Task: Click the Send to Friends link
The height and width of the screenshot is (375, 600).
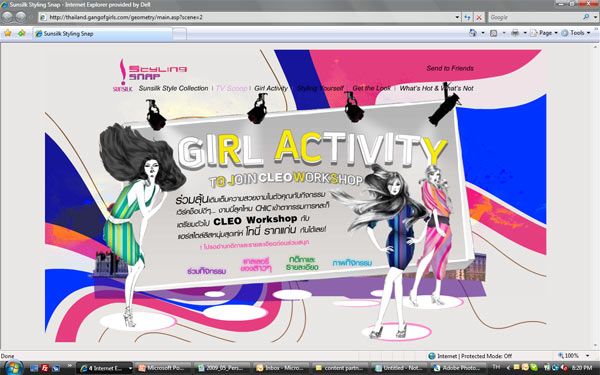Action: [450, 68]
